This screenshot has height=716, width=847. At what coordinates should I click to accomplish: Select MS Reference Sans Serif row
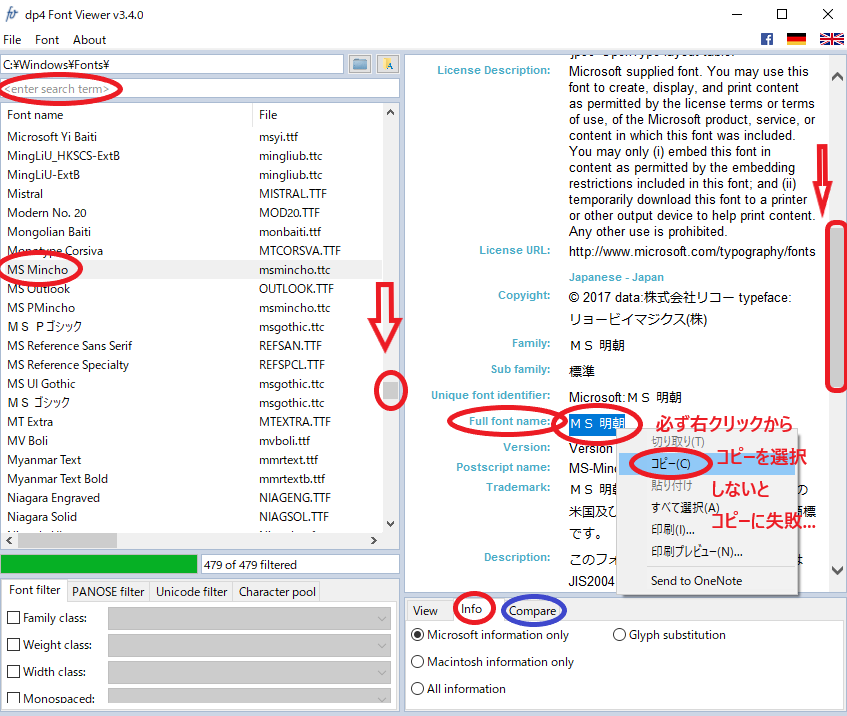click(x=192, y=345)
